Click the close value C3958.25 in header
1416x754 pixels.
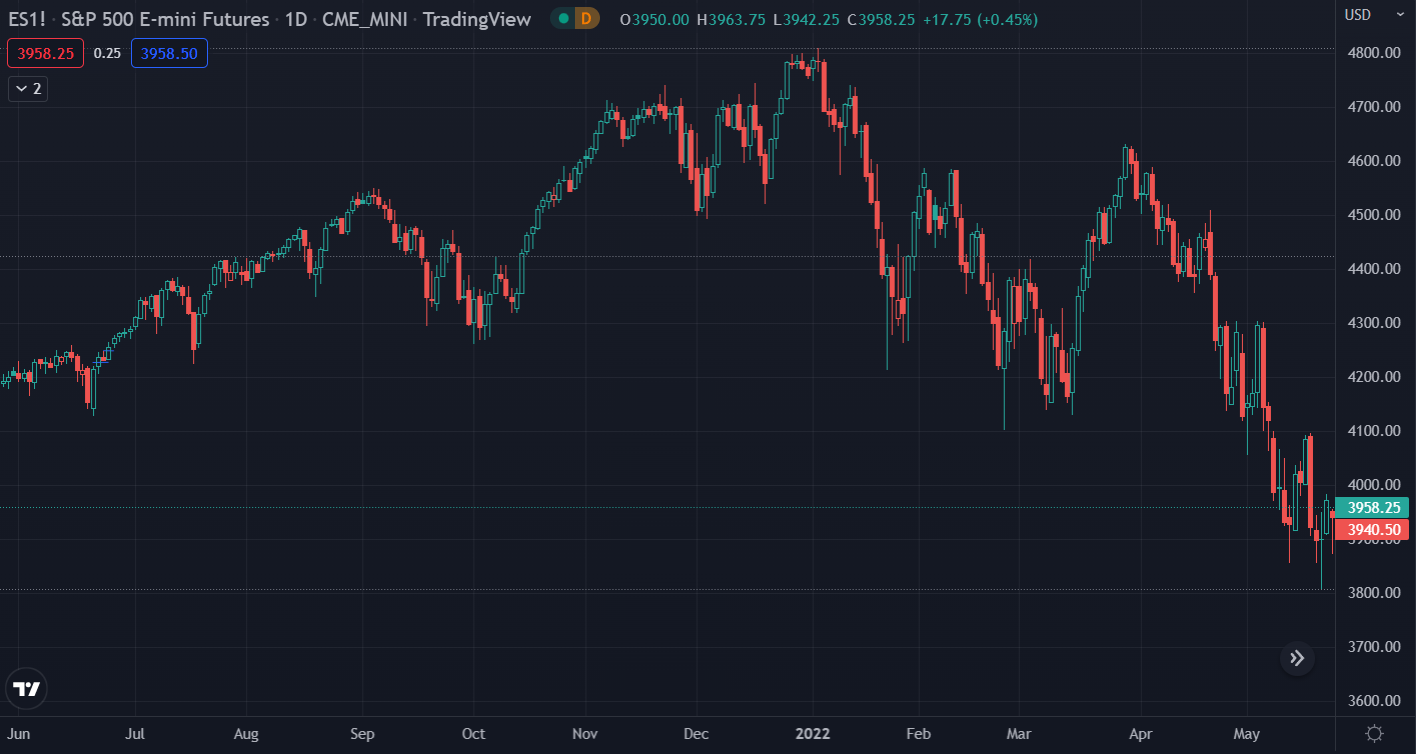click(881, 19)
